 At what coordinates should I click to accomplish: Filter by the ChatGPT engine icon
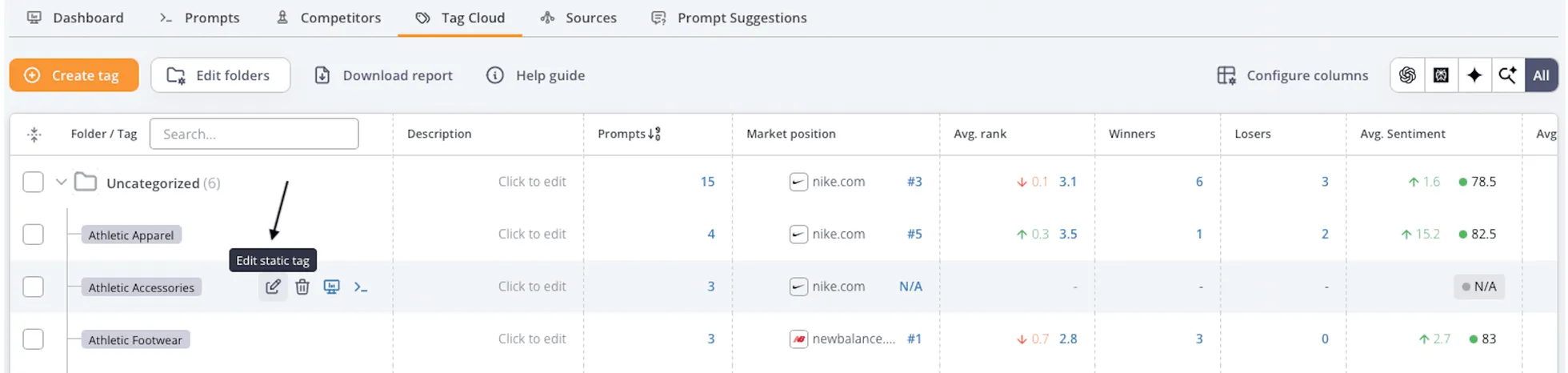(x=1407, y=75)
